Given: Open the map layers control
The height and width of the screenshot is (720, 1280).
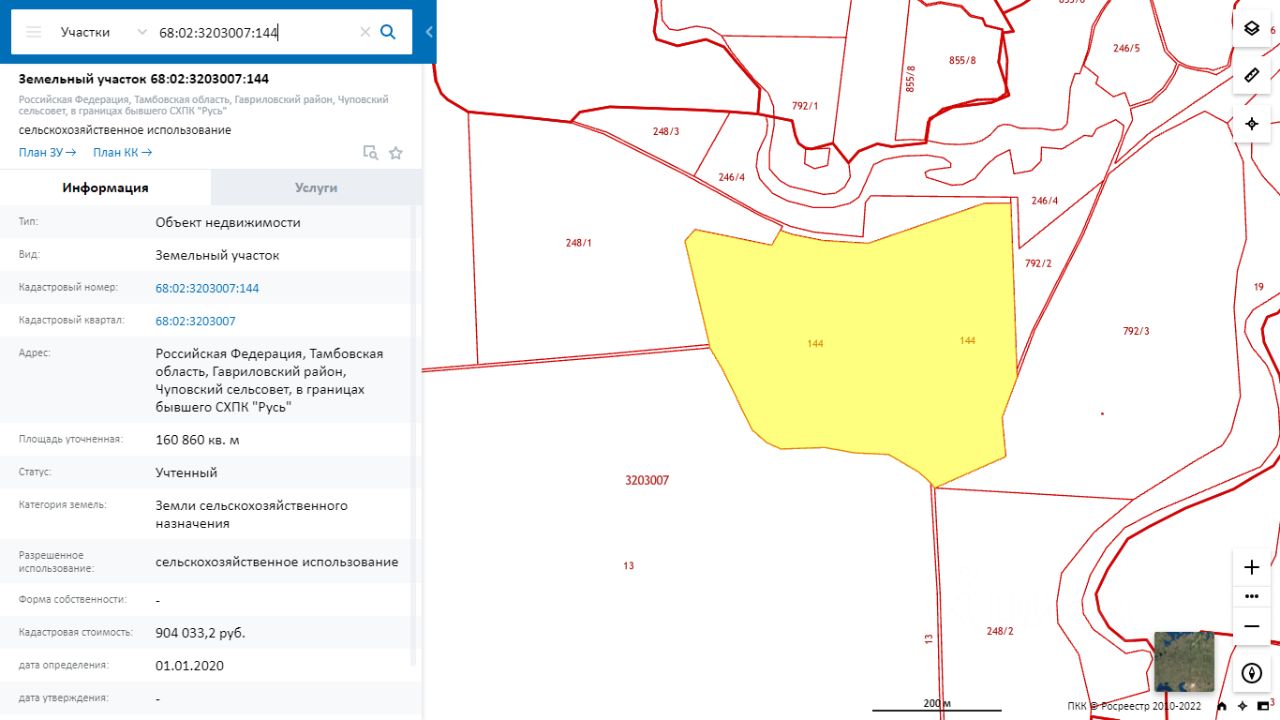Looking at the screenshot, I should (x=1251, y=28).
